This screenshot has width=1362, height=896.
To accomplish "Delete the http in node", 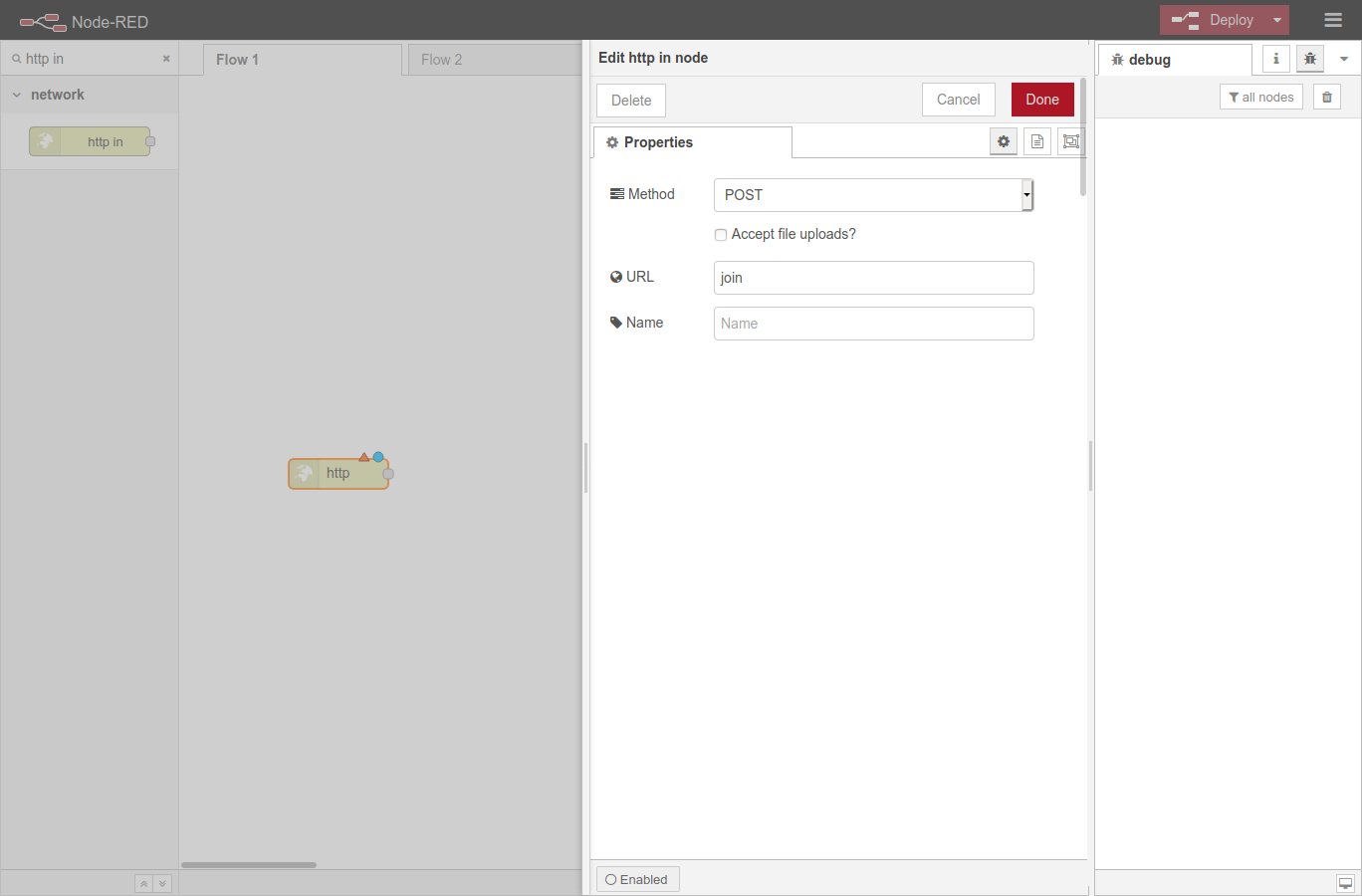I will (x=630, y=100).
